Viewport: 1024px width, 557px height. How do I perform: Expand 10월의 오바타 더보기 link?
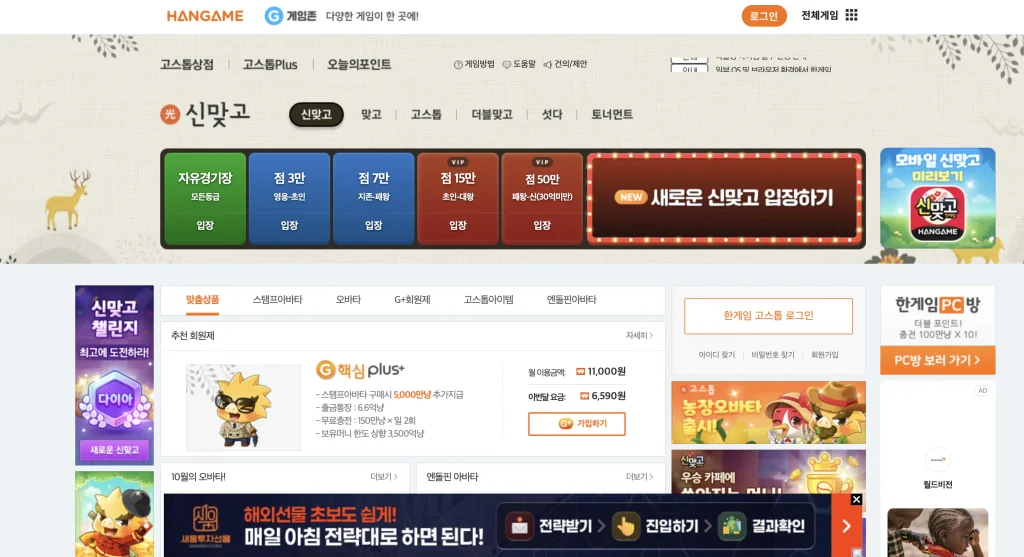click(384, 477)
